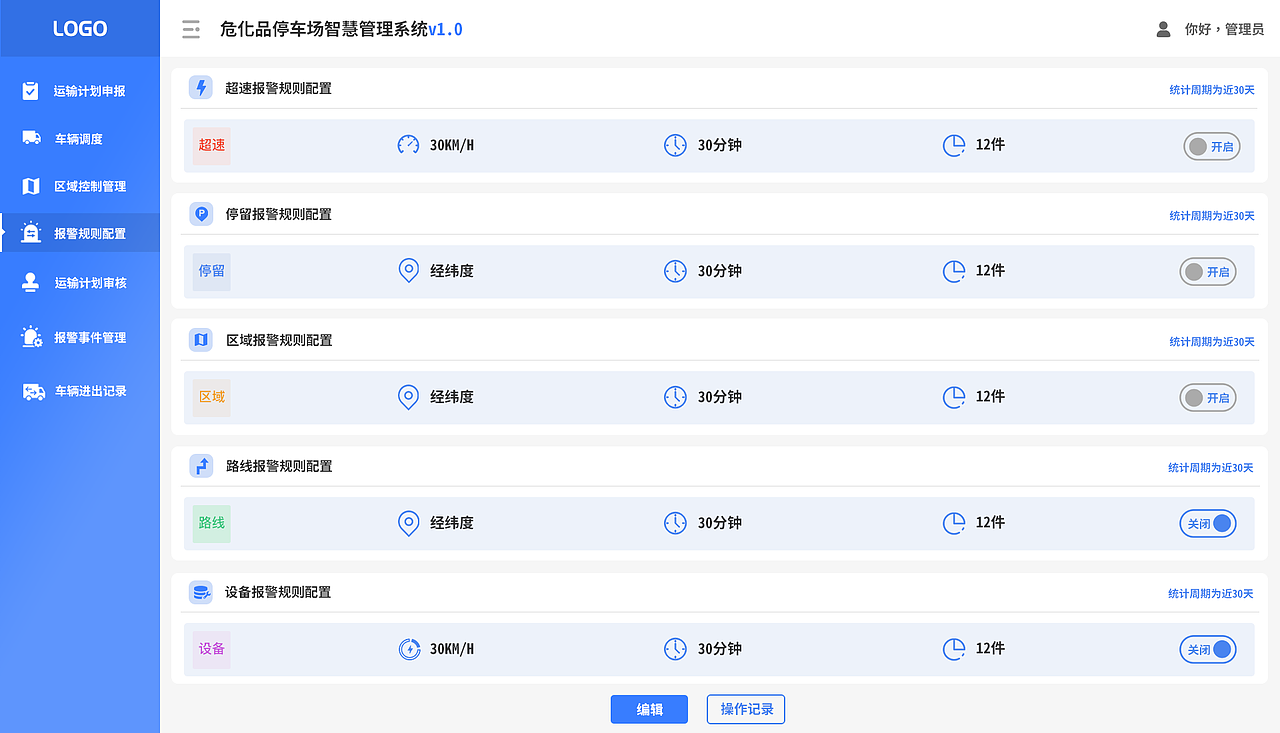Screen dimensions: 1280x733
Task: Toggle the 设备 alarm switch
Action: pos(1208,650)
